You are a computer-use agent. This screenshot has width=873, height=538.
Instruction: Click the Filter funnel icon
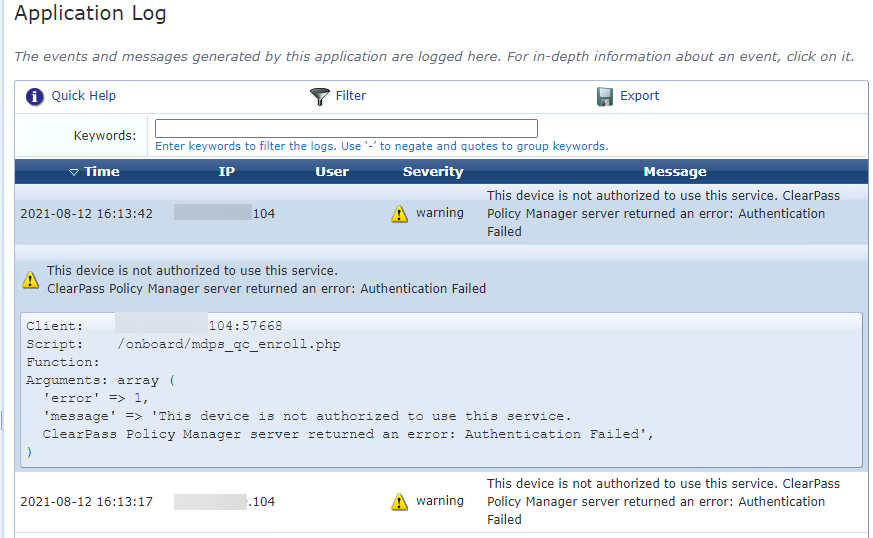click(319, 97)
